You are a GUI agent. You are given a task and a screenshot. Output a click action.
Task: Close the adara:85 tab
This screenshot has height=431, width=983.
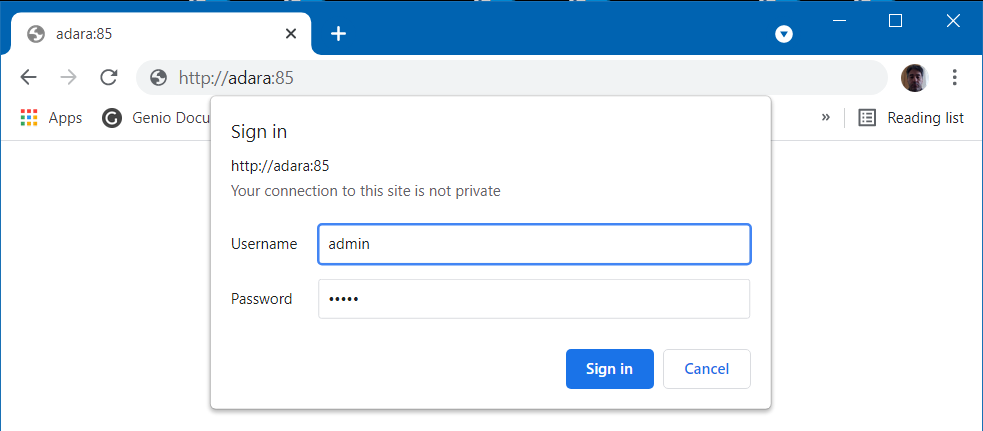click(291, 34)
